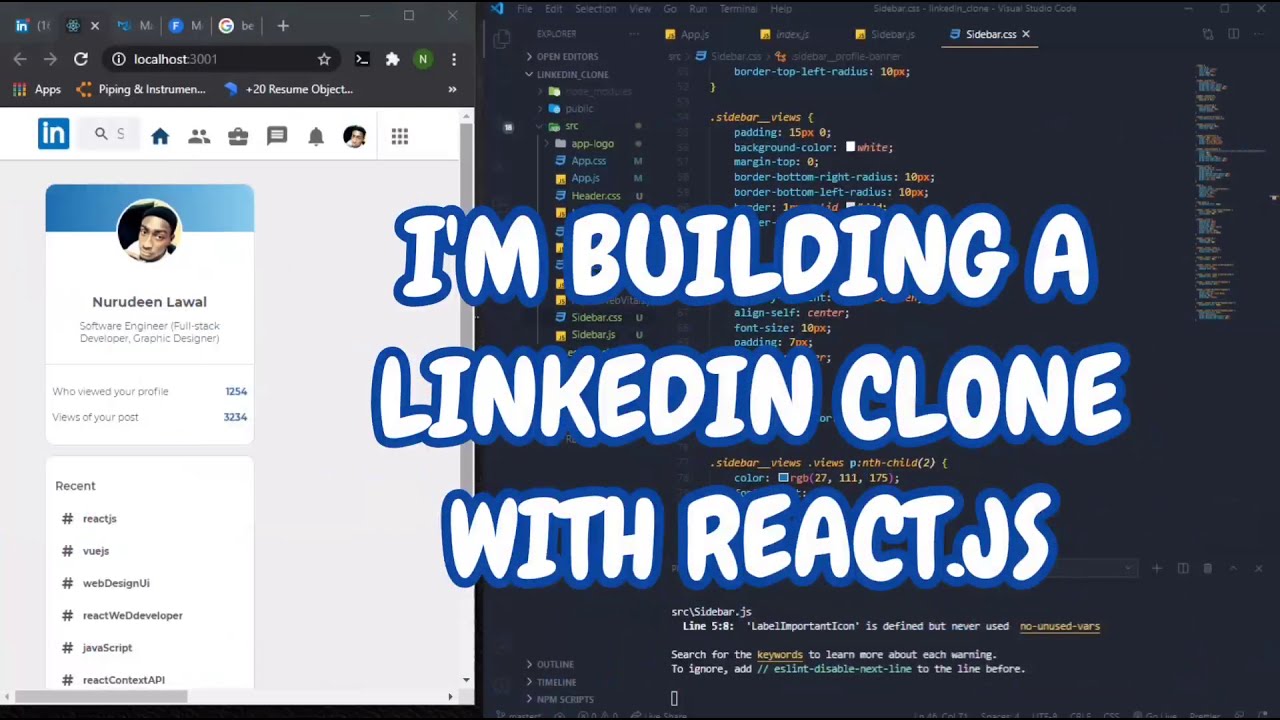The height and width of the screenshot is (720, 1280).
Task: Click the rgb(27, 111, 175) color swatch
Action: click(x=783, y=478)
